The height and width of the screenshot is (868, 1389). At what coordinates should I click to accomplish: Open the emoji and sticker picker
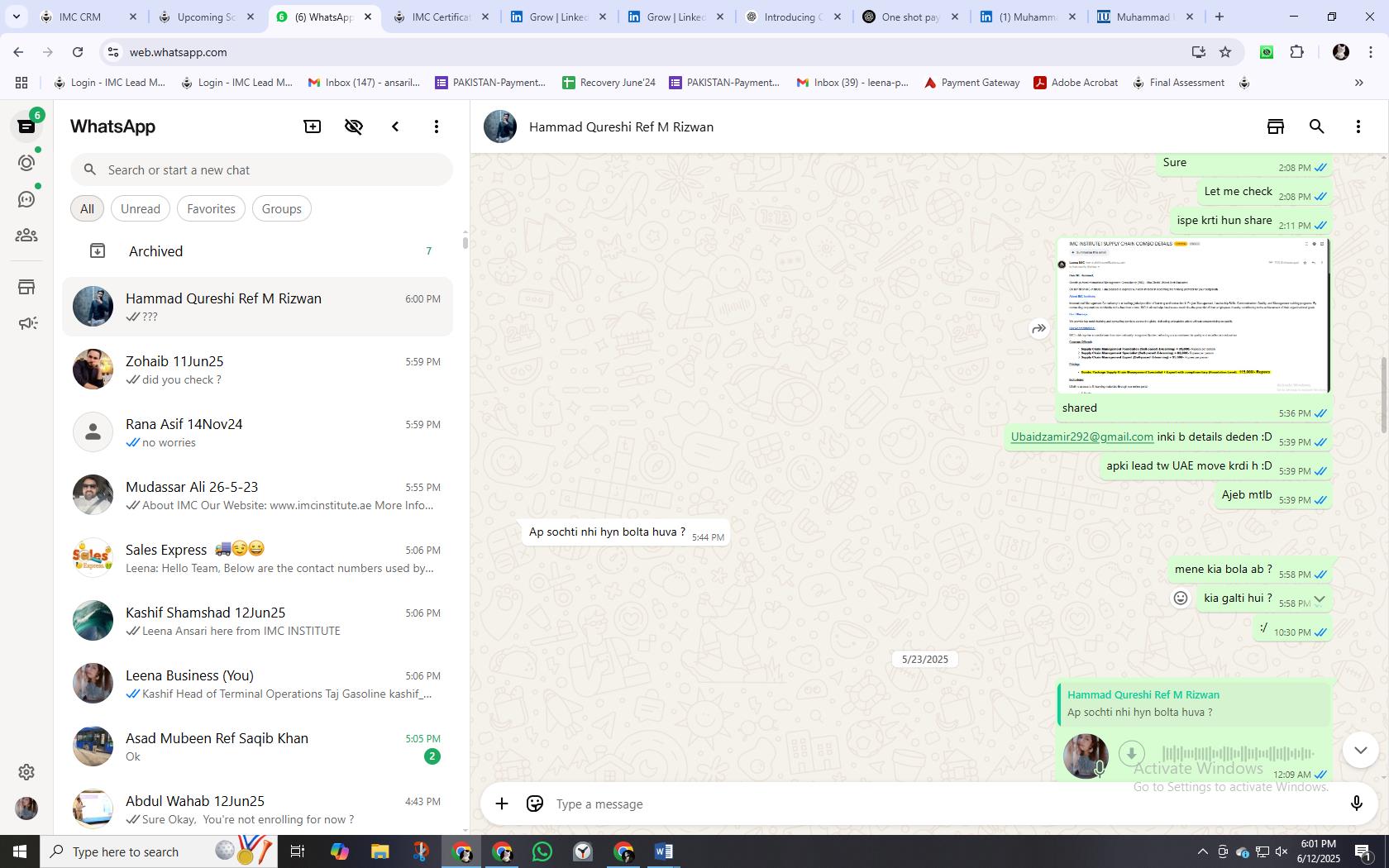(535, 804)
